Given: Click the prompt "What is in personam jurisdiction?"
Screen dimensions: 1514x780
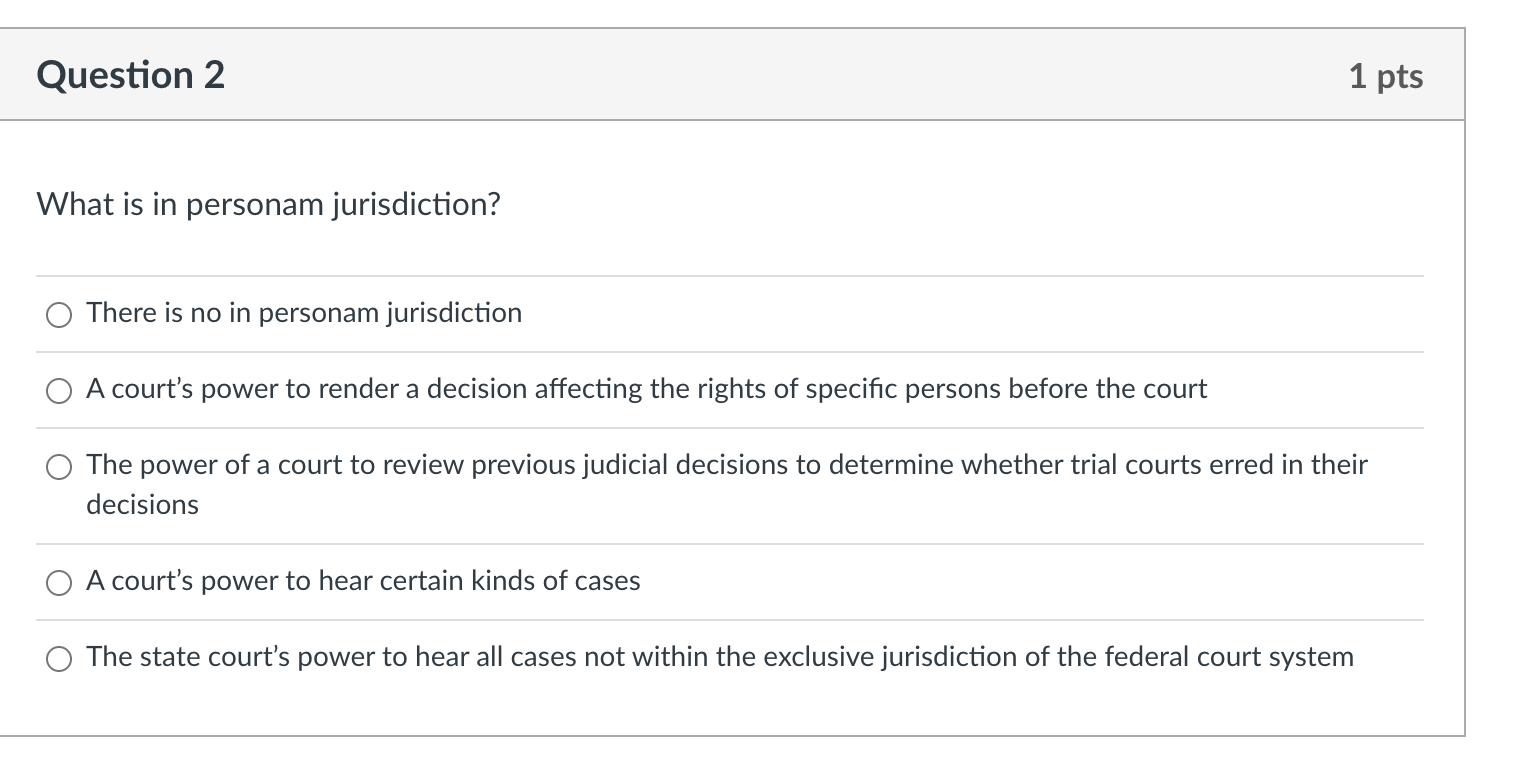Looking at the screenshot, I should (268, 205).
